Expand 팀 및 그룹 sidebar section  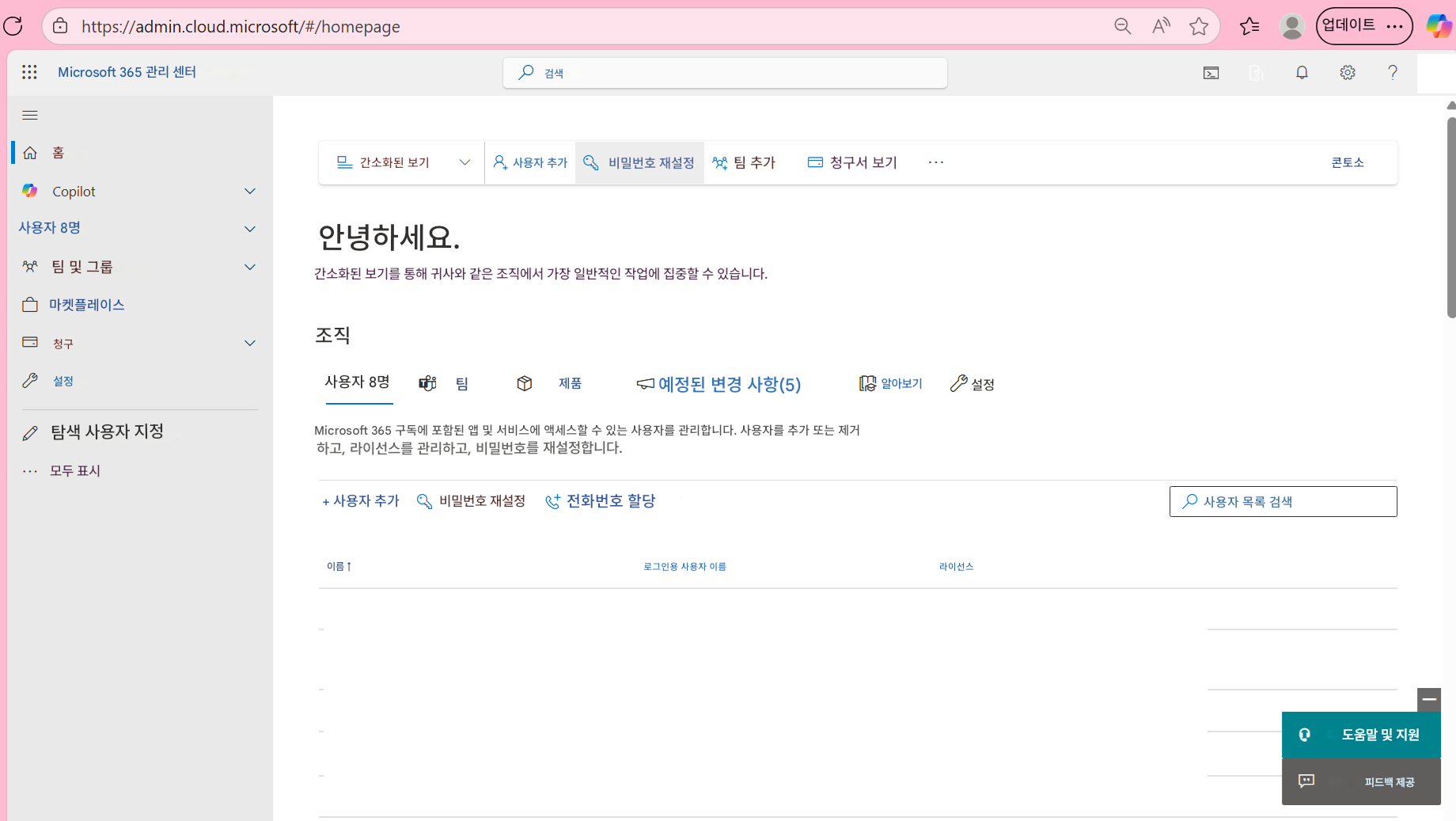pos(250,267)
